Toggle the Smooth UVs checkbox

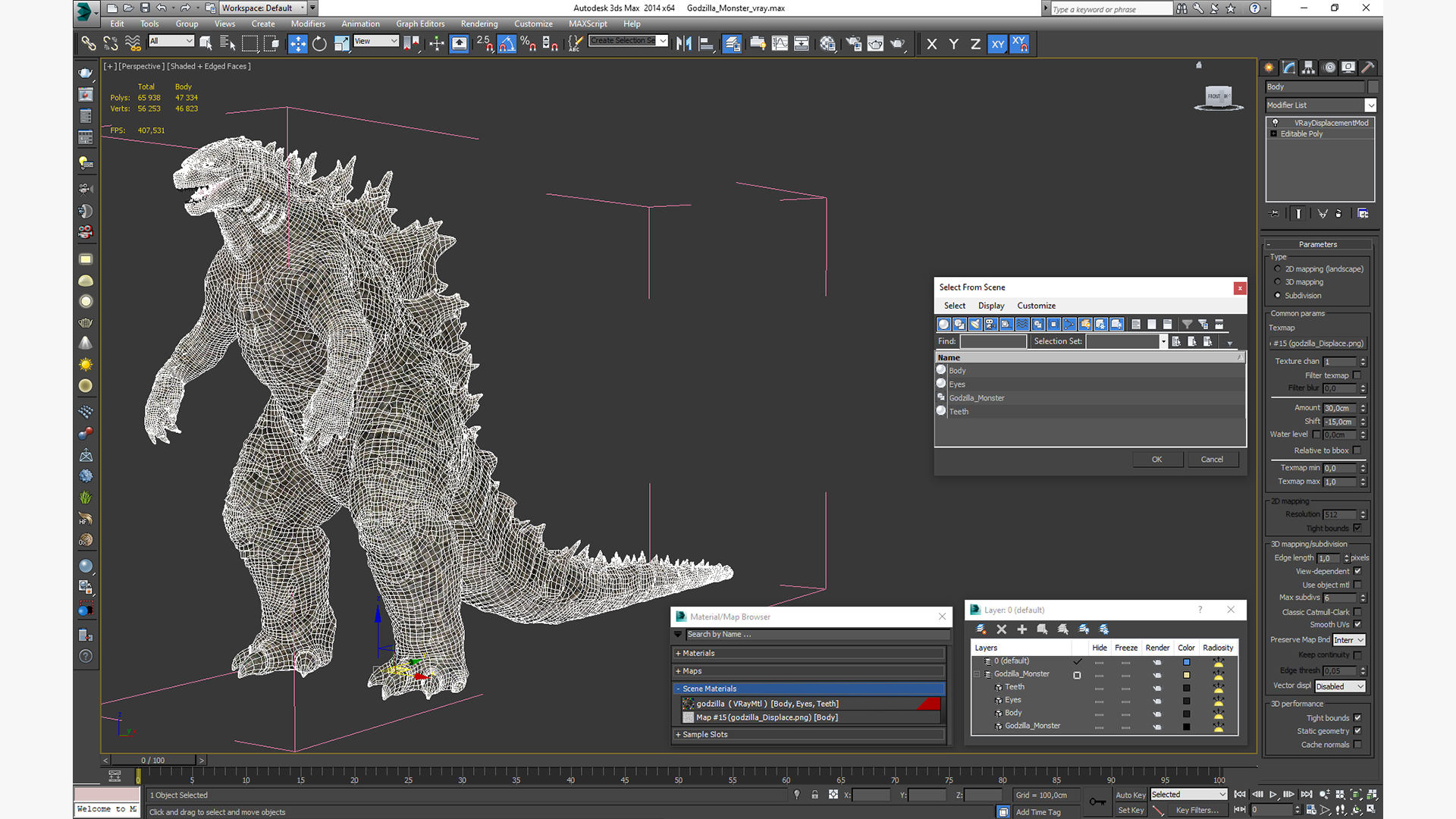tap(1357, 625)
